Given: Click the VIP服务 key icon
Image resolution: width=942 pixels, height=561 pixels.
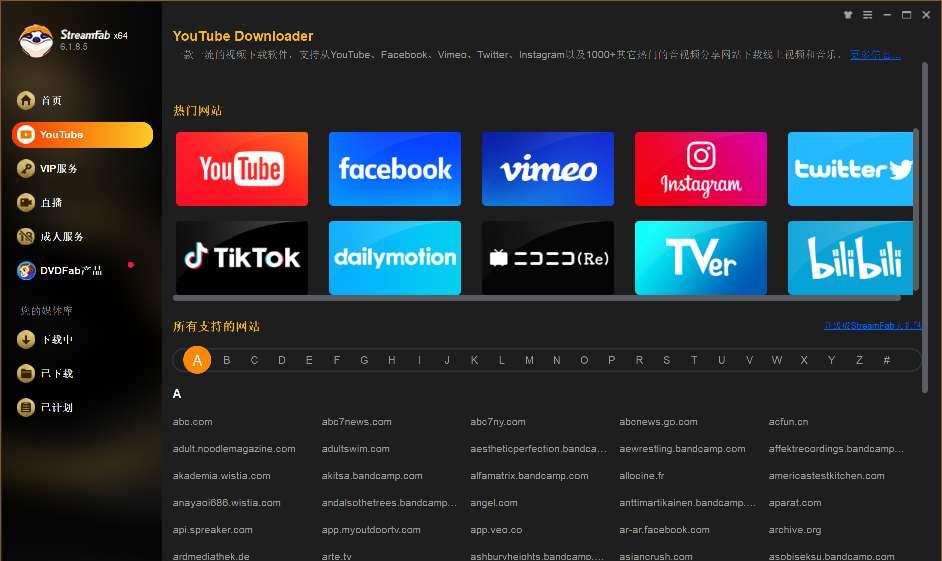Looking at the screenshot, I should [x=26, y=169].
